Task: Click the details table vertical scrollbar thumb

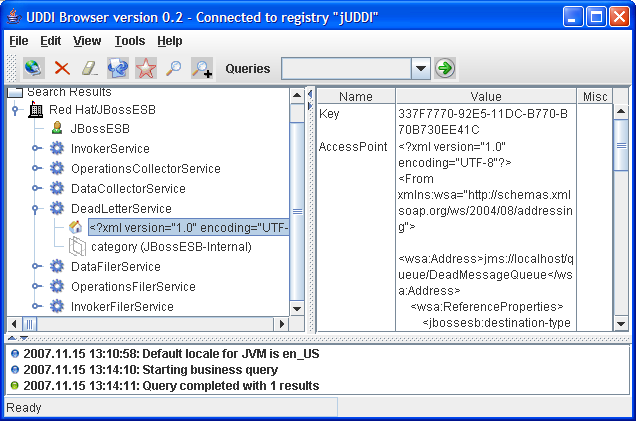Action: click(621, 146)
